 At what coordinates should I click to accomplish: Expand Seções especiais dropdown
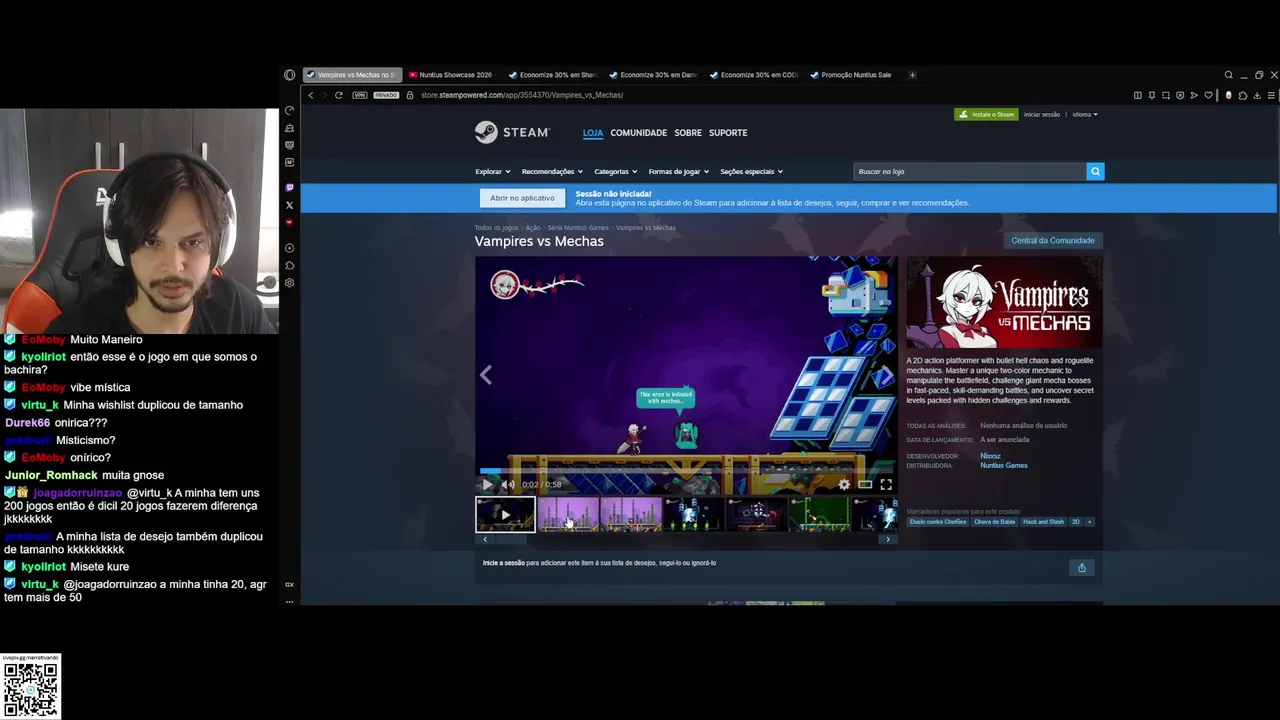point(751,171)
